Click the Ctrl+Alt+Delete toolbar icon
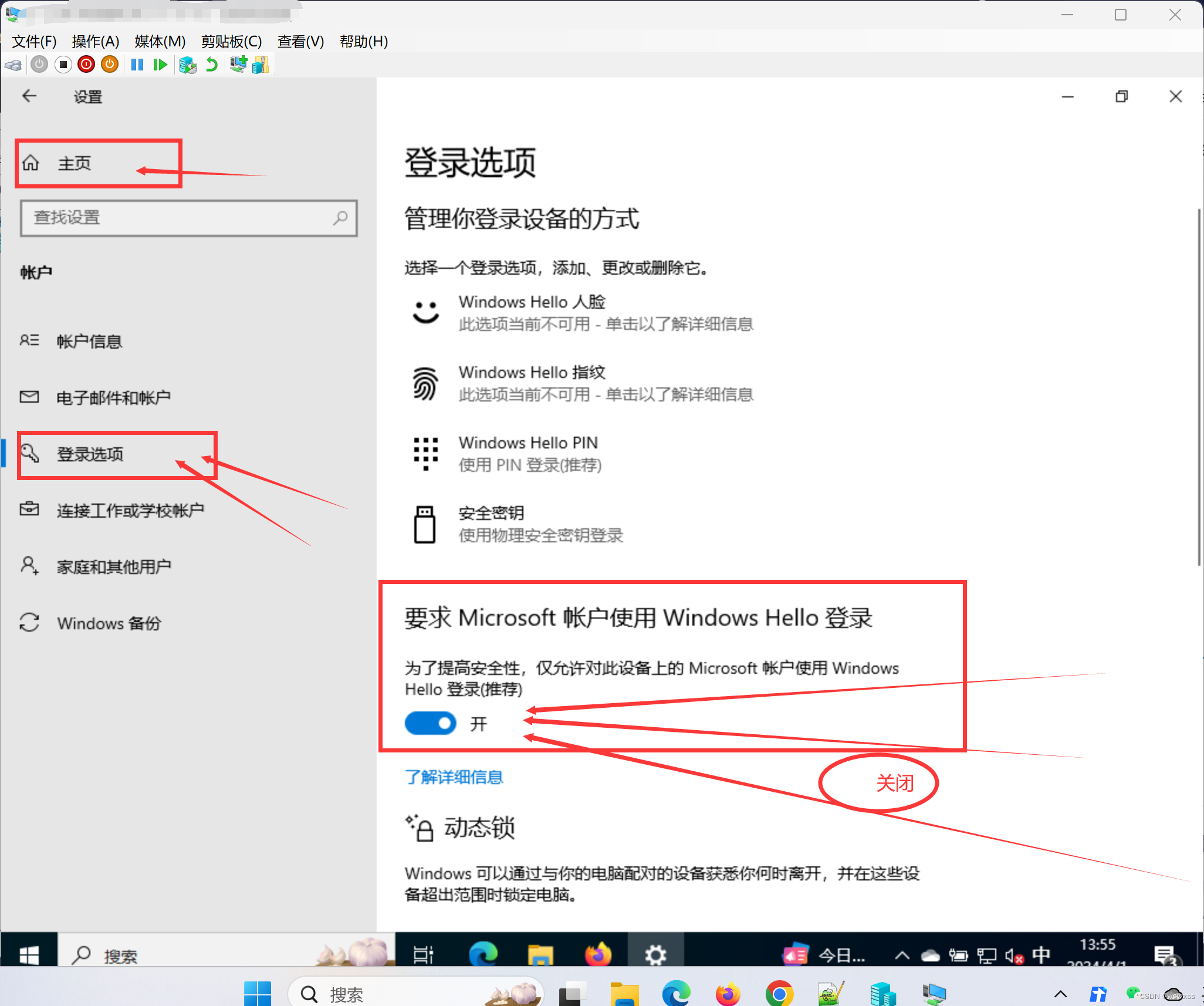The width and height of the screenshot is (1204, 1006). pyautogui.click(x=14, y=65)
